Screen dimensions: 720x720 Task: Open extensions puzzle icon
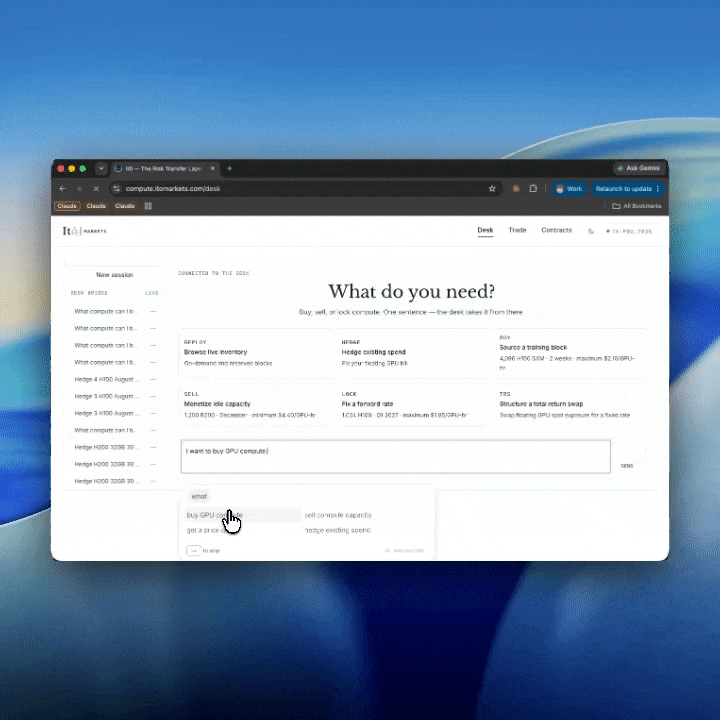click(533, 189)
